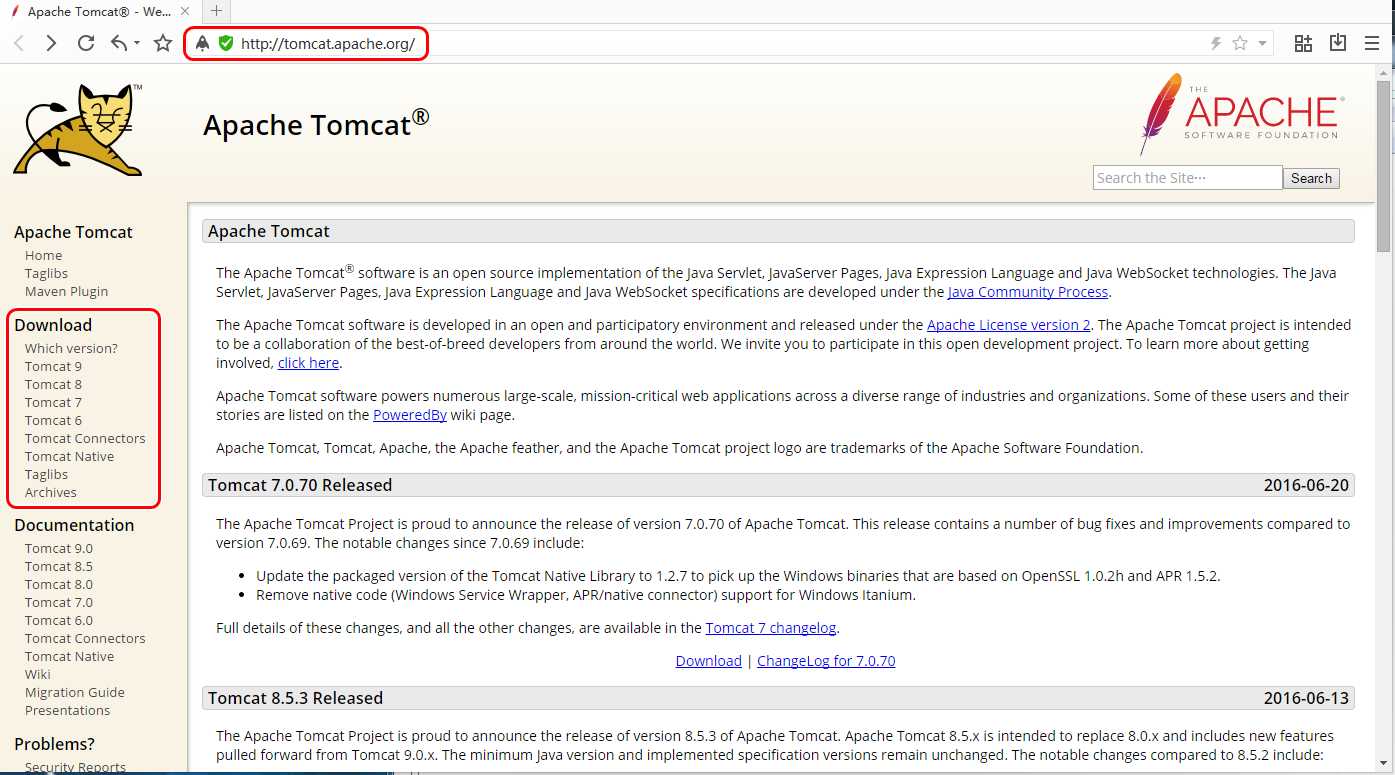
Task: Click the green security shield icon
Action: (x=226, y=44)
